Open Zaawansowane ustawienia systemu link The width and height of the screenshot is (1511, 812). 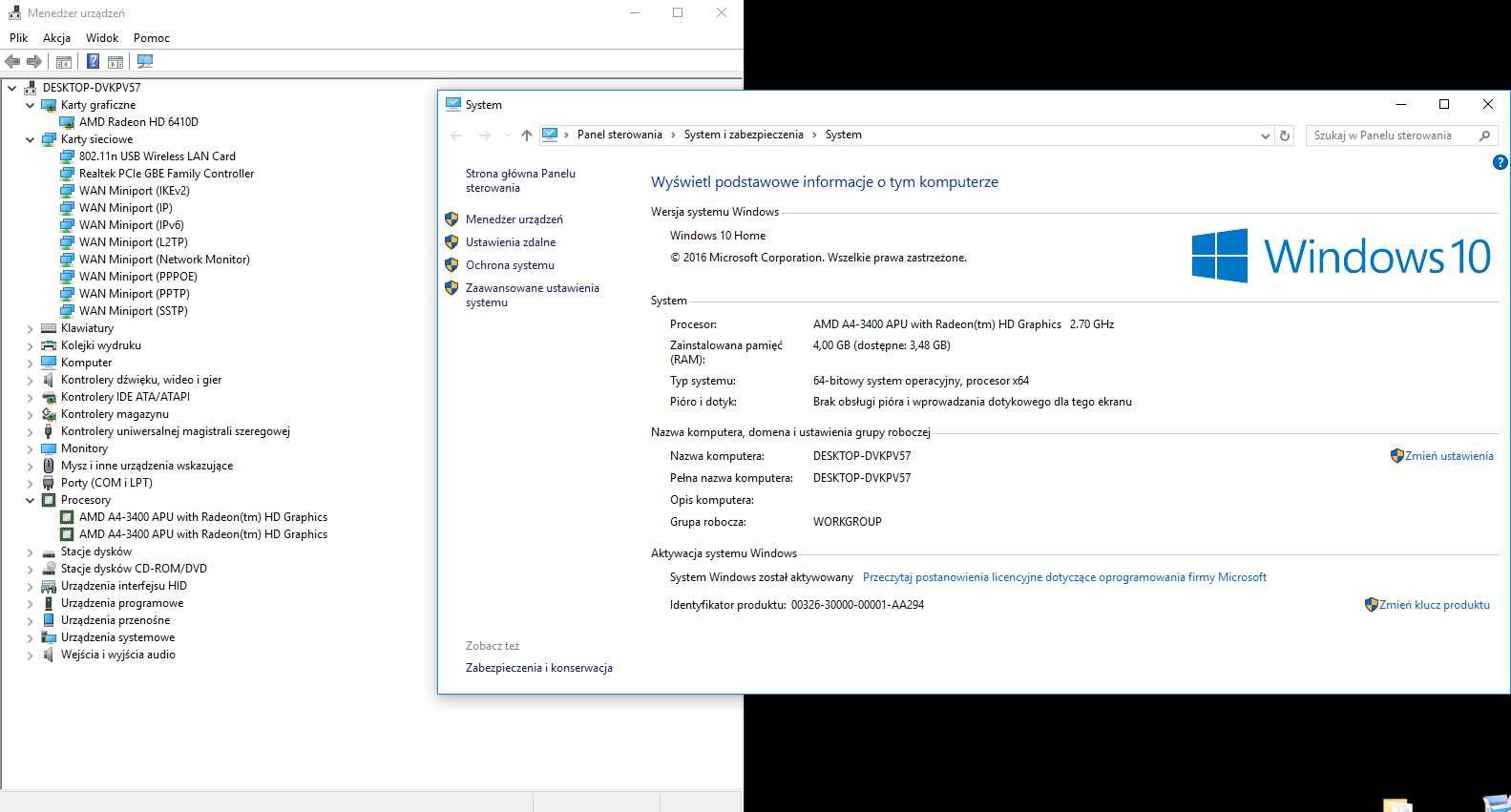[533, 295]
